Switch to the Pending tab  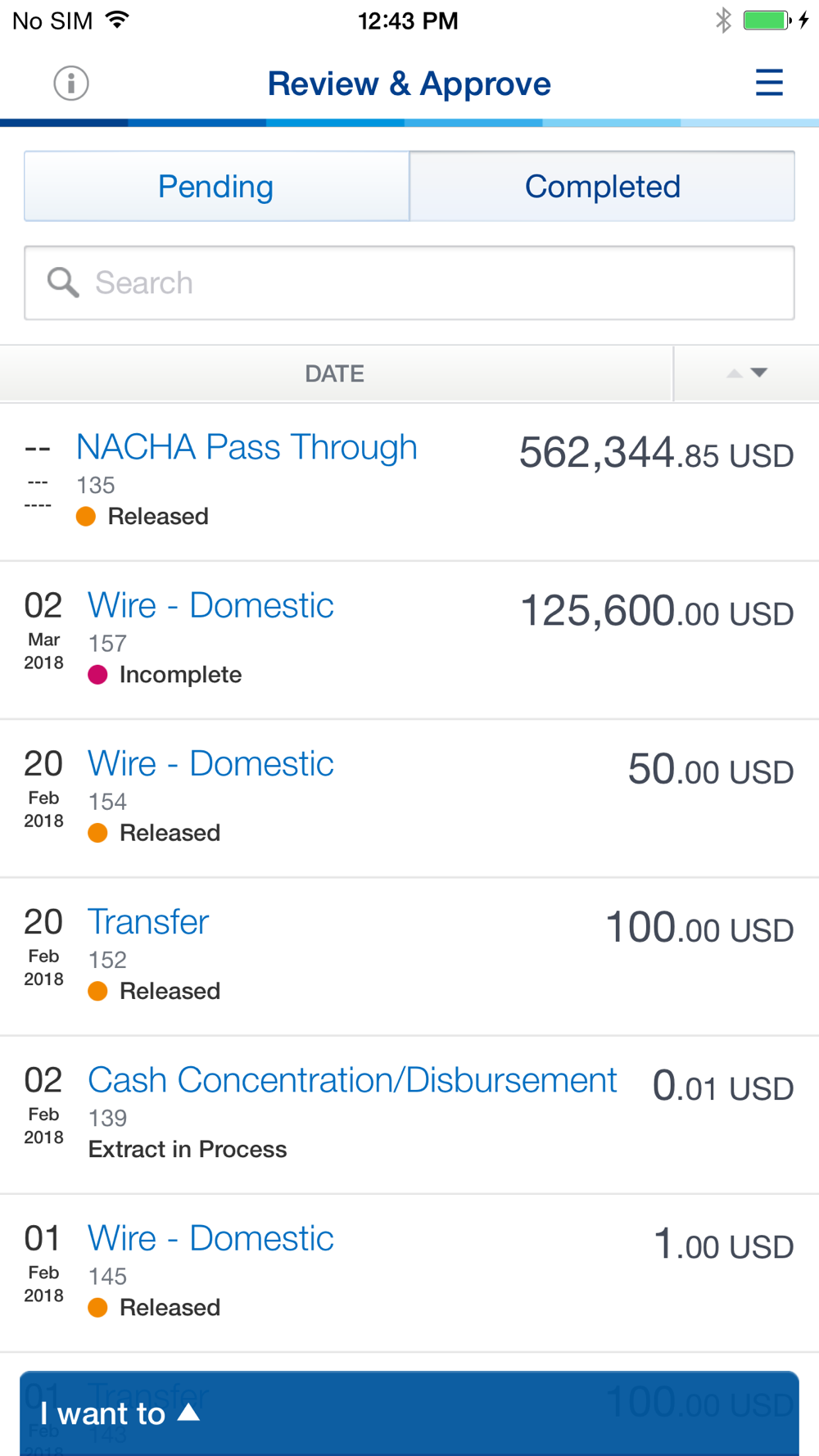[x=216, y=186]
